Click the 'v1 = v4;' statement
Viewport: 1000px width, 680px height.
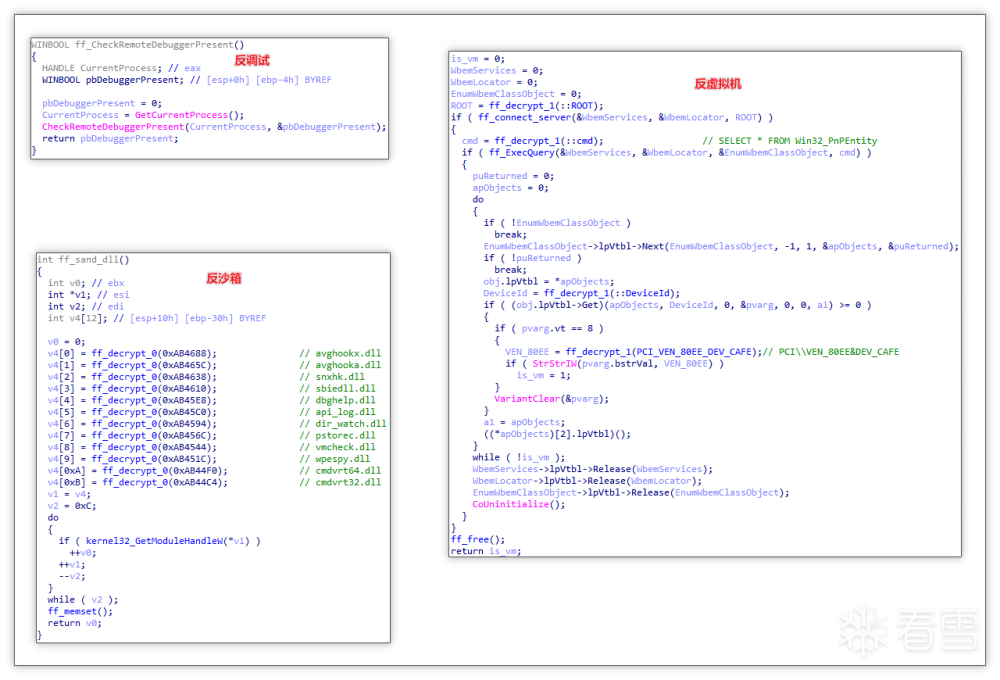click(70, 494)
